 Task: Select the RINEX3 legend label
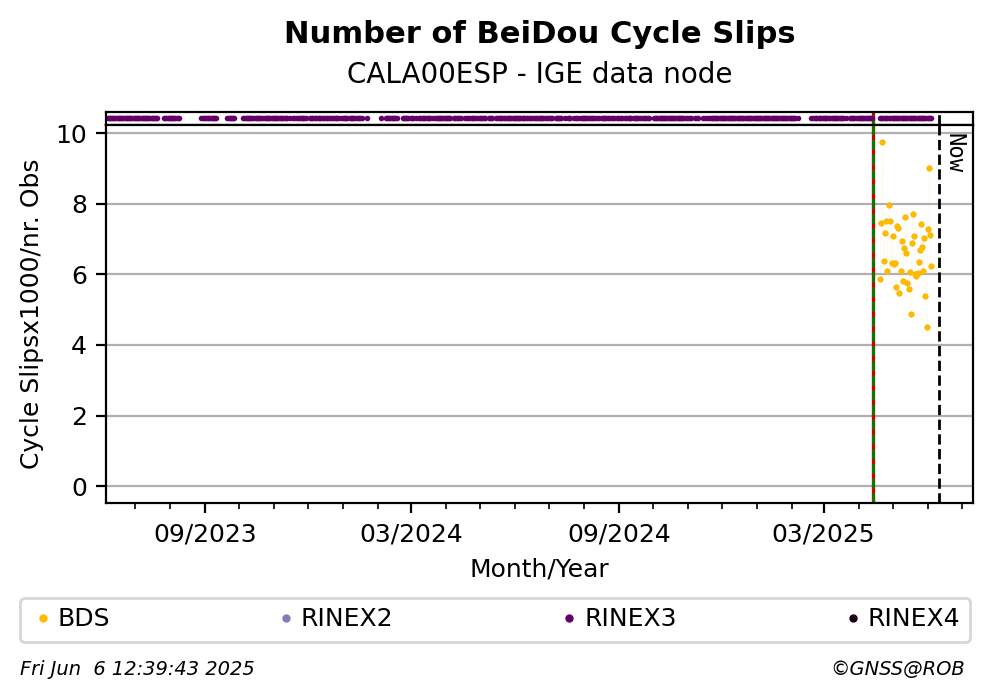click(630, 618)
